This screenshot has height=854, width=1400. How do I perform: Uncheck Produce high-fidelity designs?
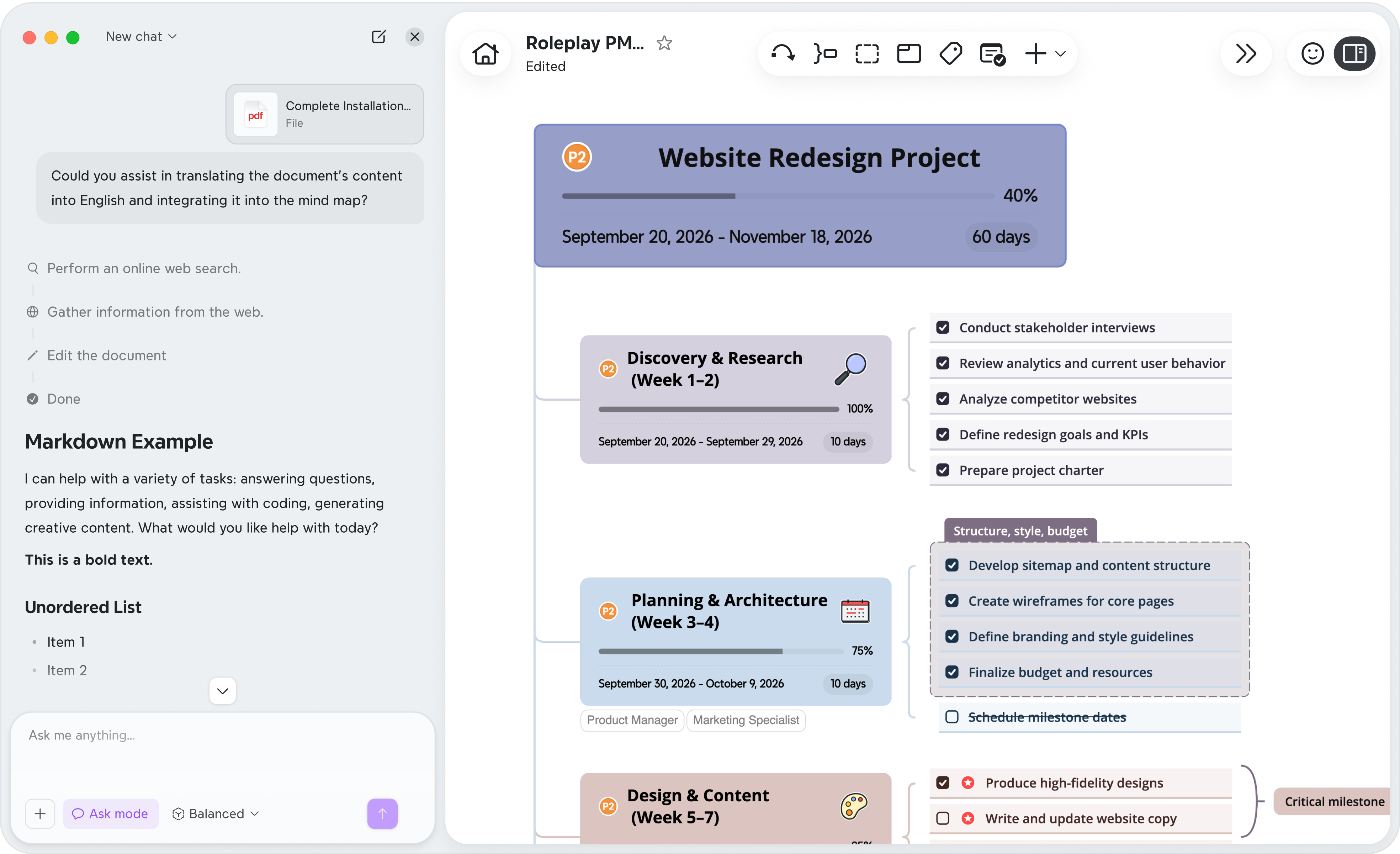[943, 783]
